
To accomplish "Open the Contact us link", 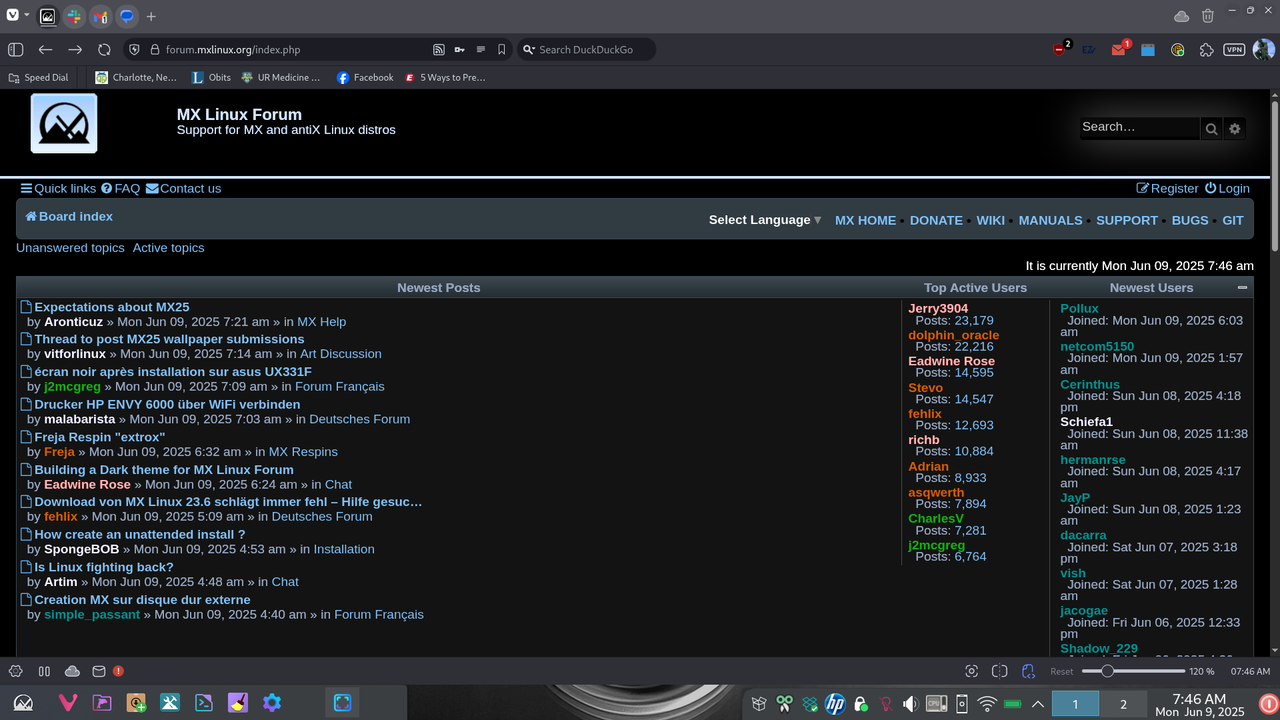I will pos(183,188).
